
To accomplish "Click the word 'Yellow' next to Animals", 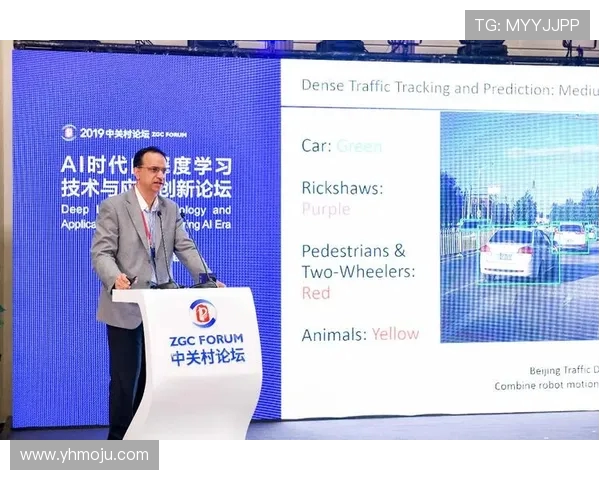I will click(396, 334).
